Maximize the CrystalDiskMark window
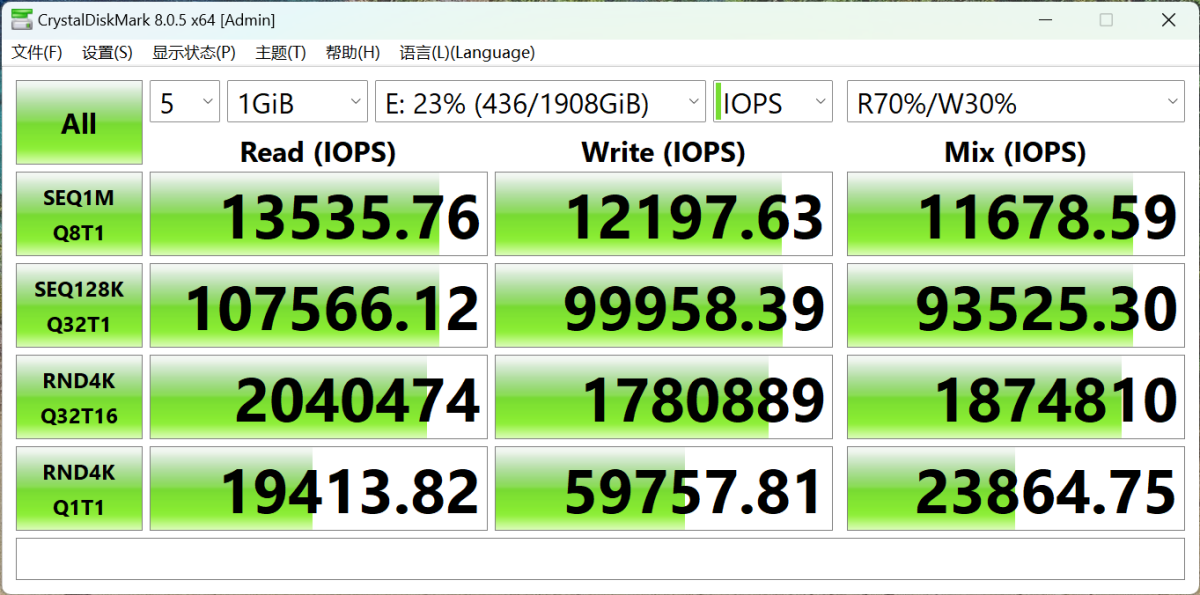Image resolution: width=1200 pixels, height=595 pixels. click(x=1106, y=20)
